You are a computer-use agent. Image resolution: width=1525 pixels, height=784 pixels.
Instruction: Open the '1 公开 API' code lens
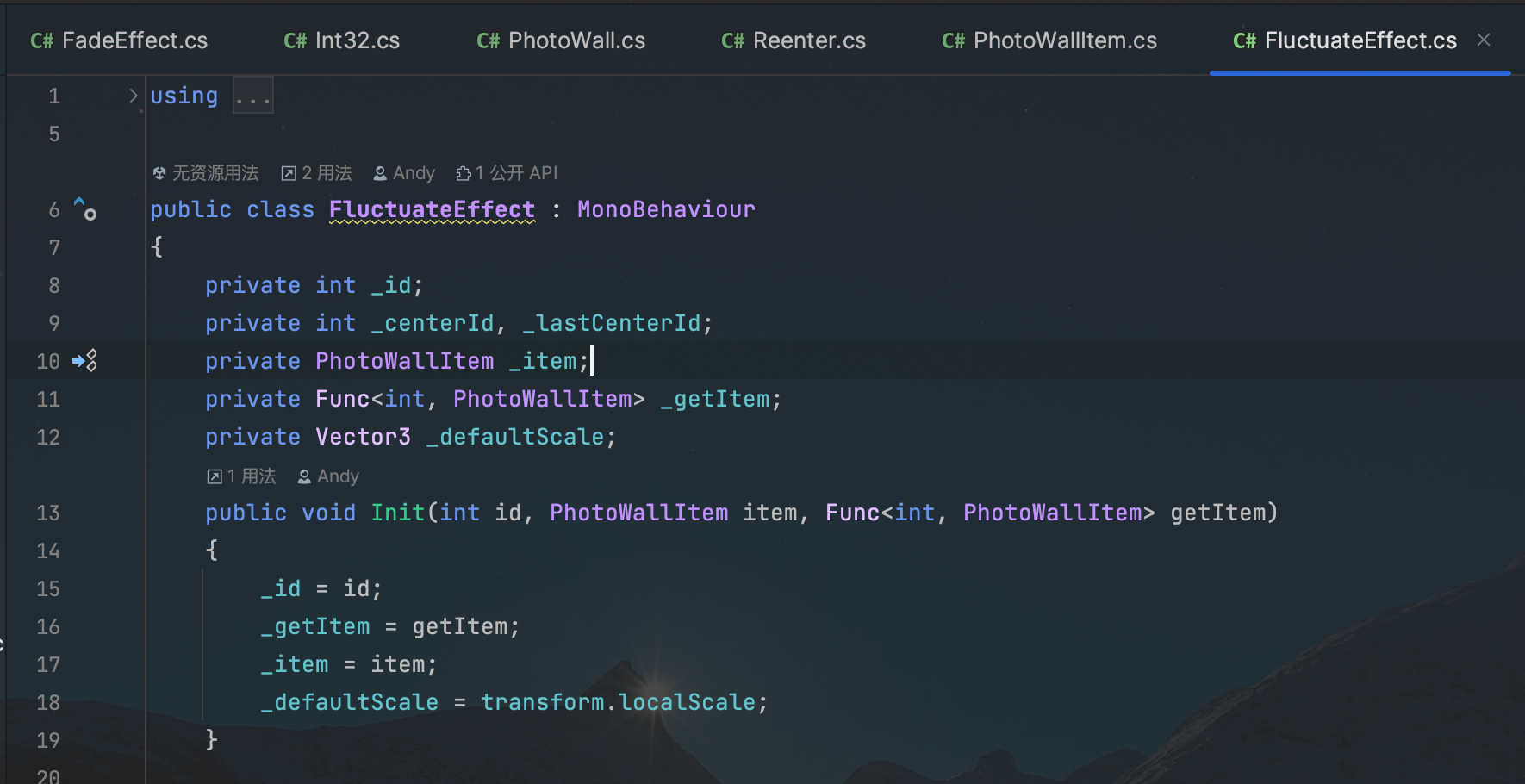coord(507,173)
